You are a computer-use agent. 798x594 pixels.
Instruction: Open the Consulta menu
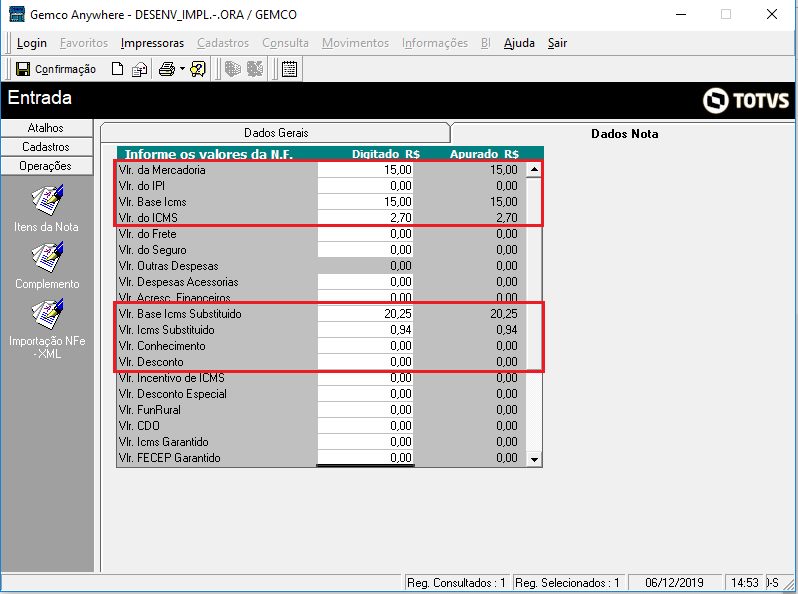pos(286,43)
